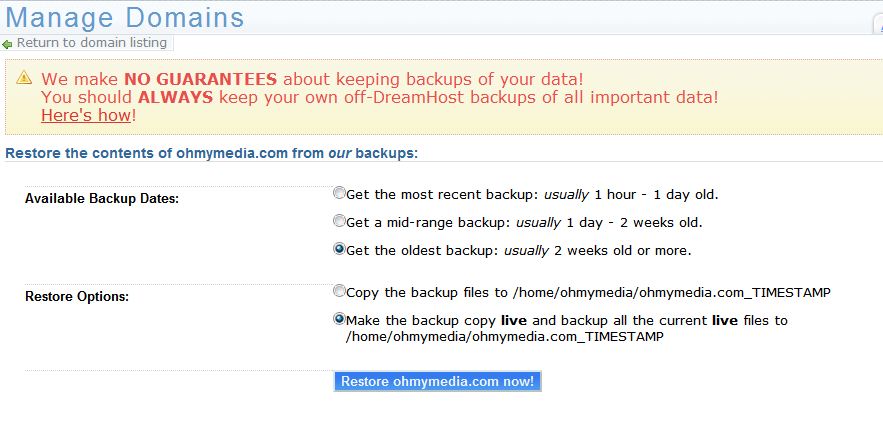Select the oldest backup radio button
Image resolution: width=883 pixels, height=423 pixels.
tap(339, 249)
